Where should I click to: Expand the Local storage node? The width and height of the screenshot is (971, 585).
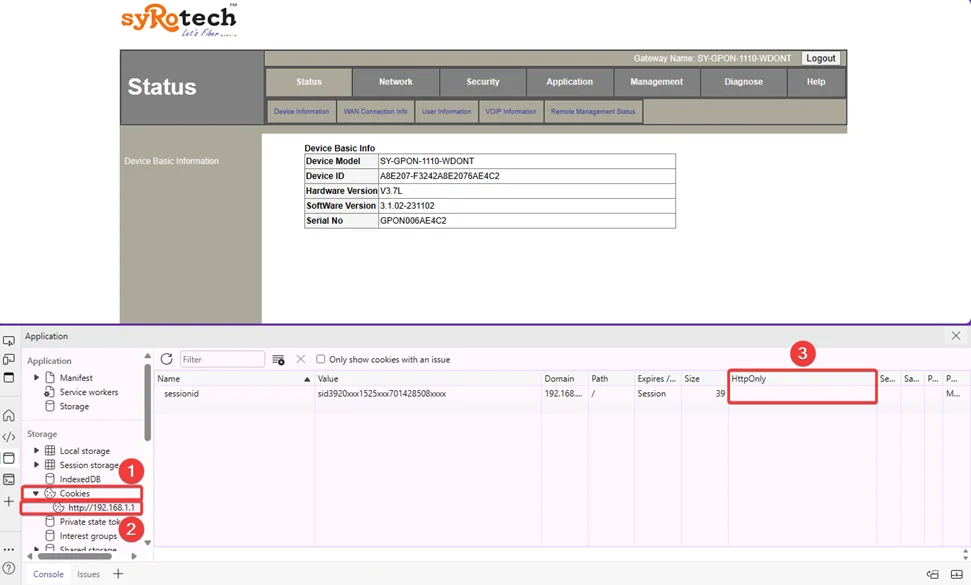tap(36, 451)
